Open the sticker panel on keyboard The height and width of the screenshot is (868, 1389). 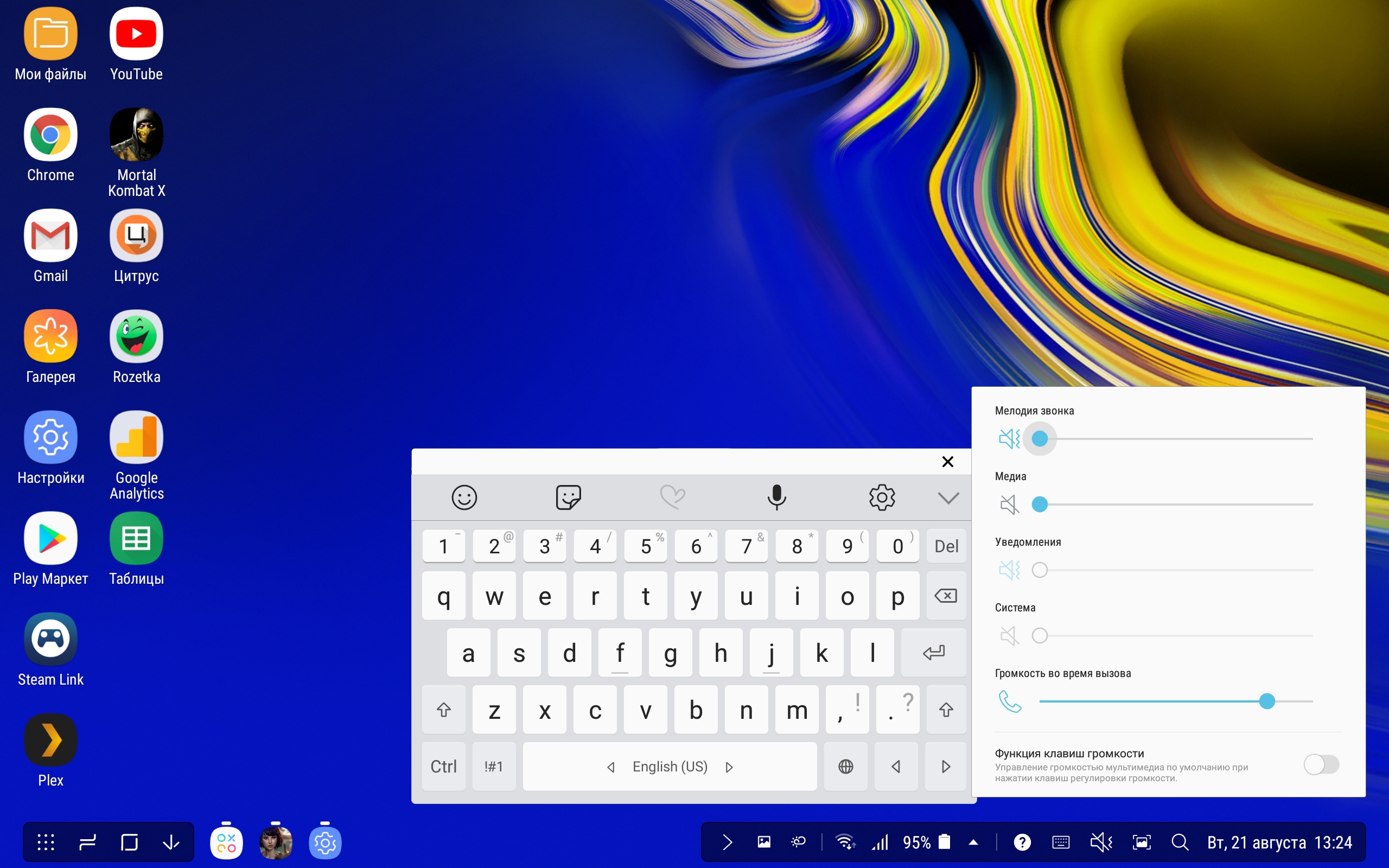[x=568, y=497]
